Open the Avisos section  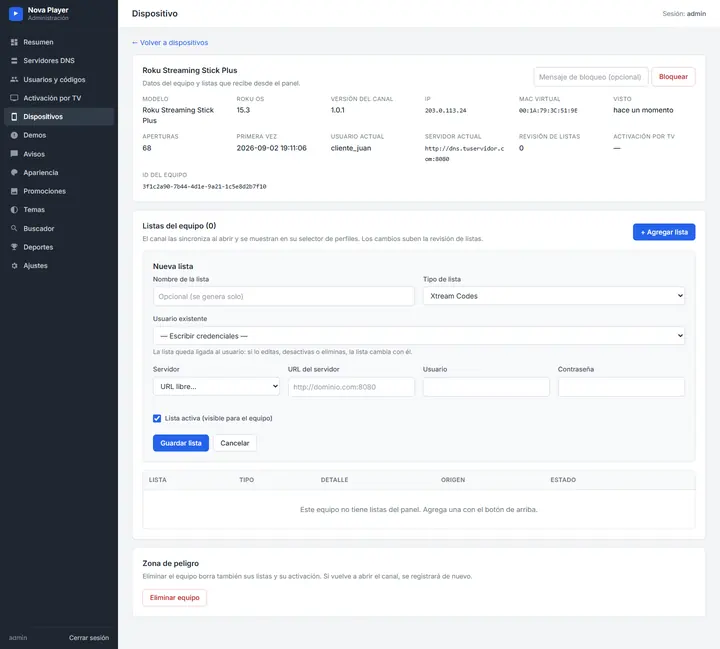click(59, 154)
